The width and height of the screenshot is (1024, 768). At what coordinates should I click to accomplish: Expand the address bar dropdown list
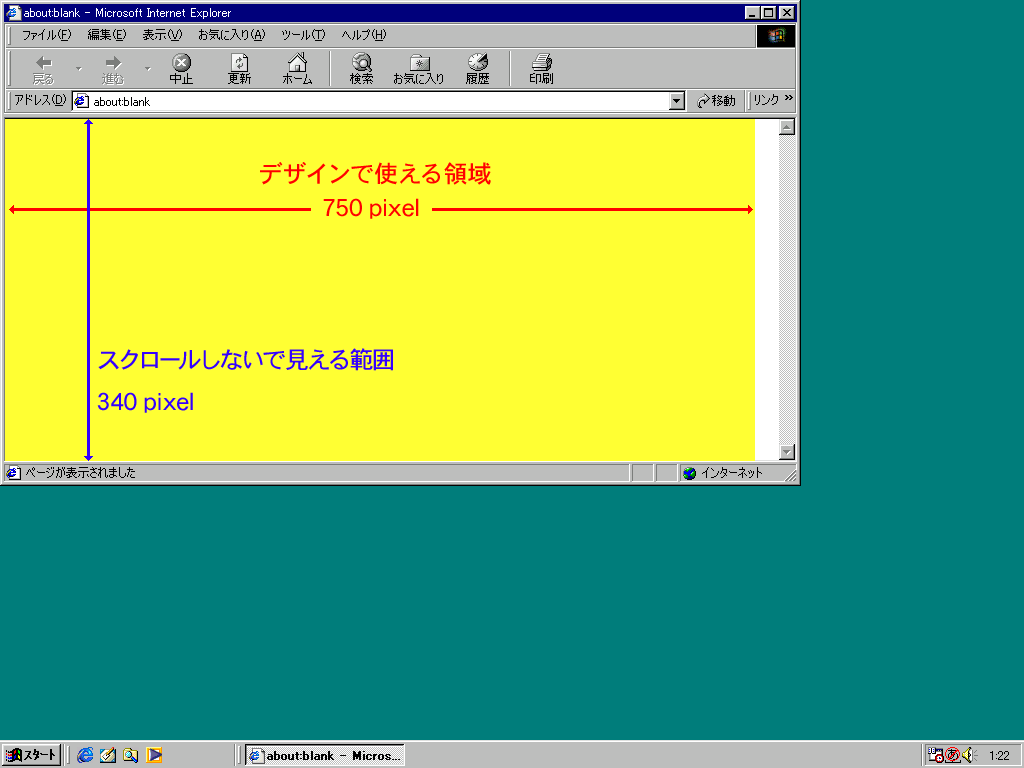pyautogui.click(x=677, y=101)
